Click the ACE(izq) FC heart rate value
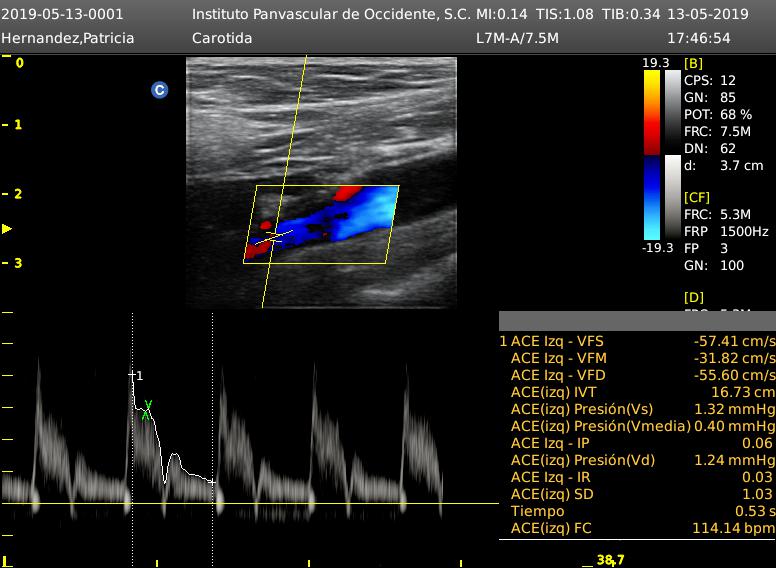 click(733, 528)
